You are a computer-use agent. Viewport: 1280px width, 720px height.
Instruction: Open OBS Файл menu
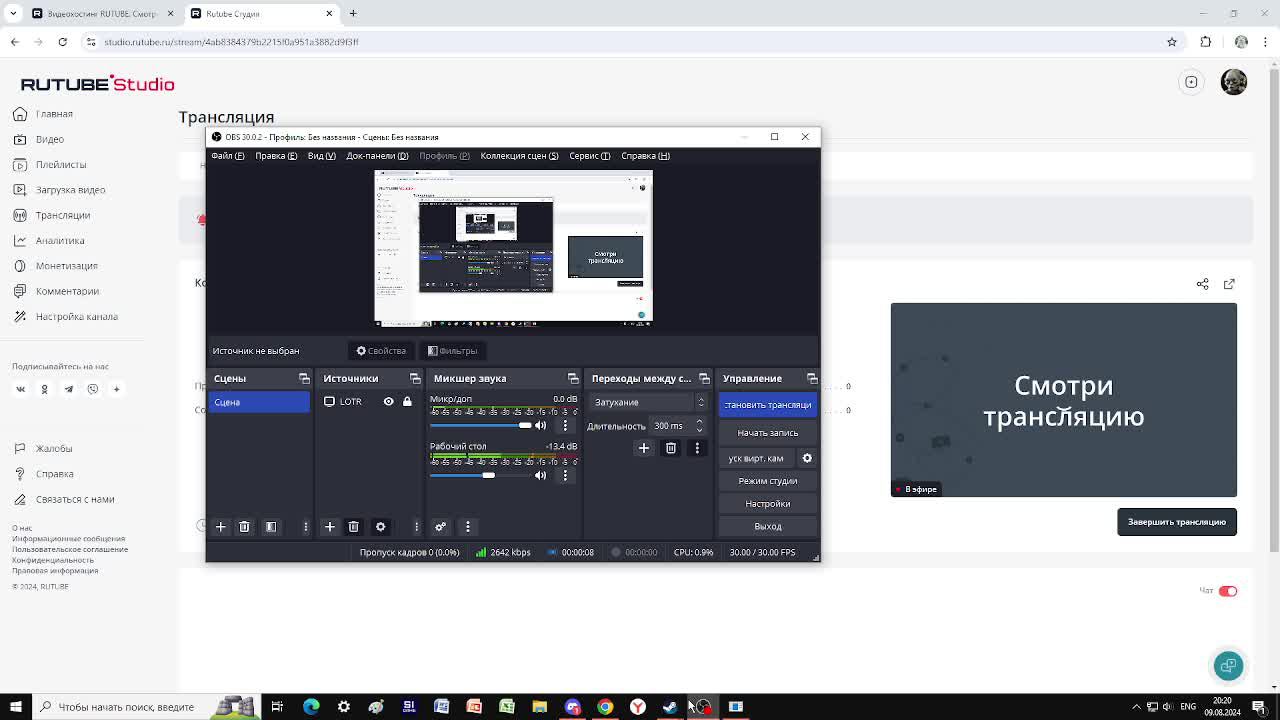coord(228,156)
